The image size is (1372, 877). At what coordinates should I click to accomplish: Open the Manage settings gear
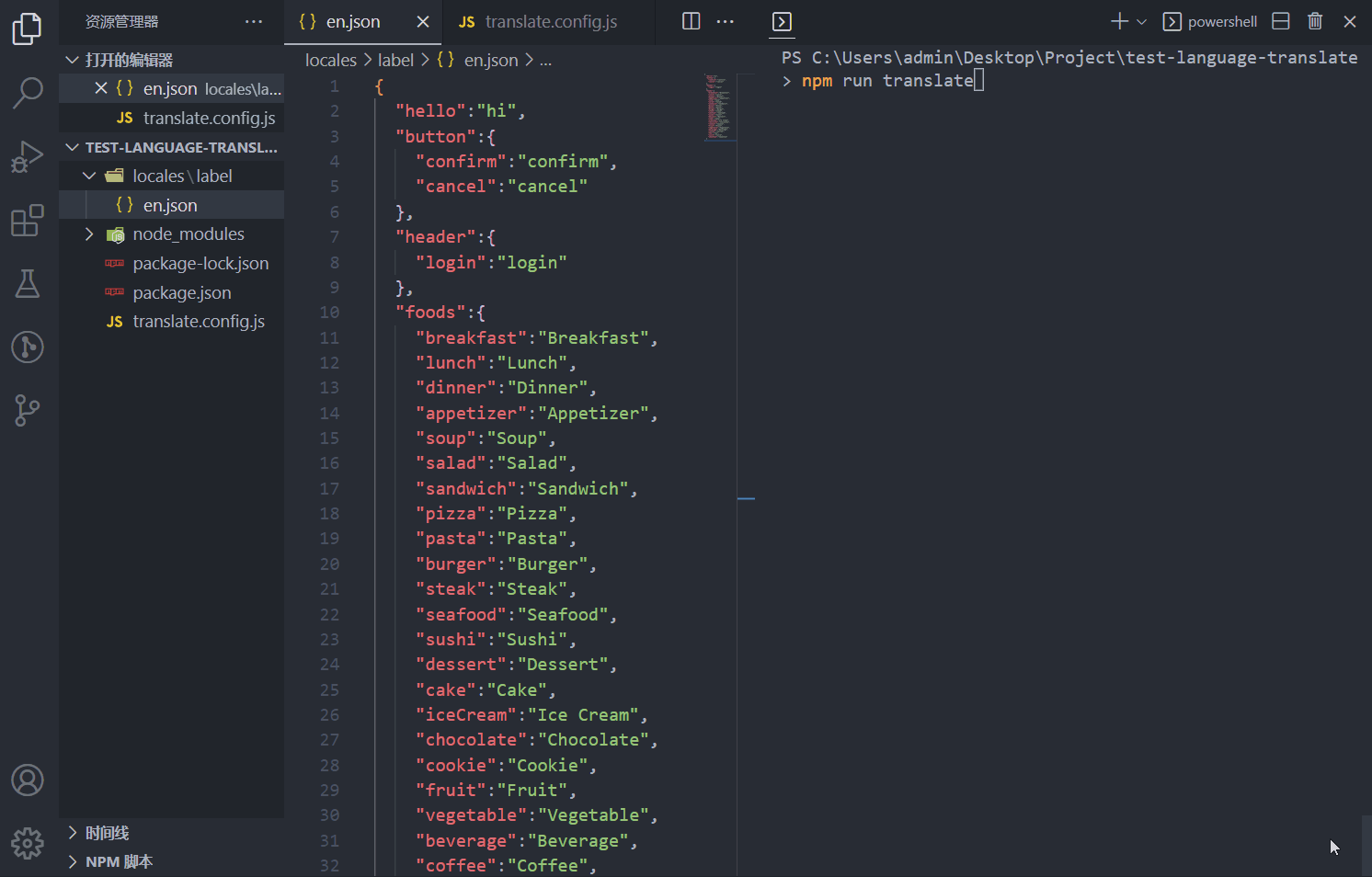click(28, 843)
